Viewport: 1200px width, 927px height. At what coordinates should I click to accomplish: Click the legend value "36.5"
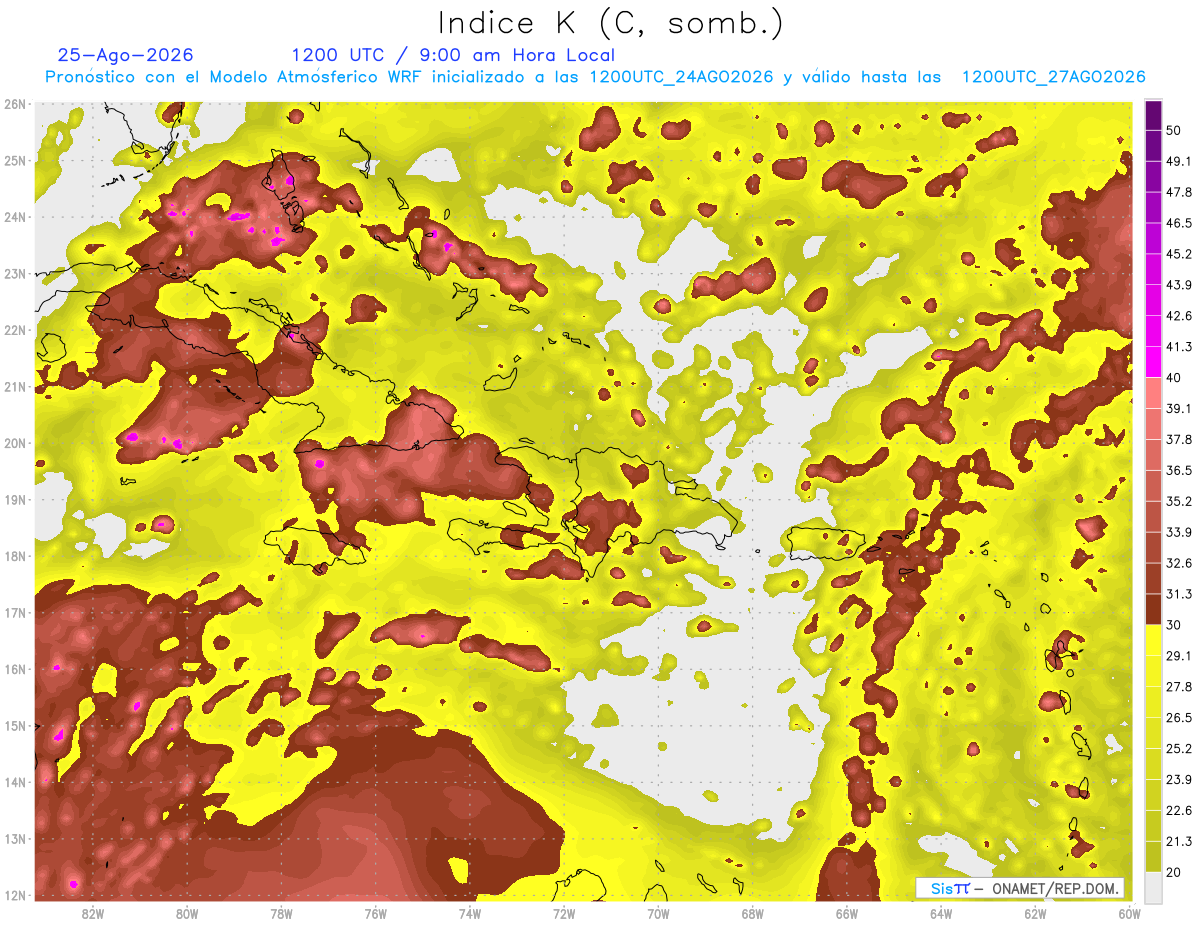1179,470
